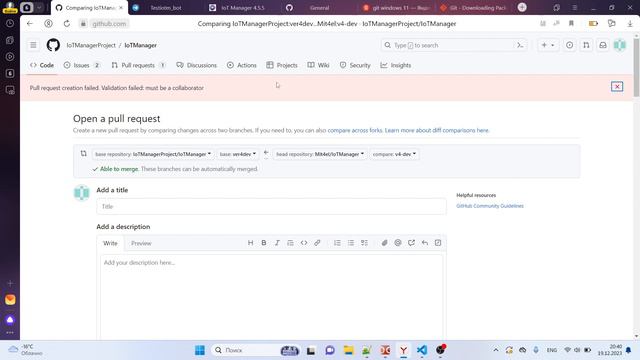Insert a task list icon
640x360 pixels.
click(x=364, y=243)
